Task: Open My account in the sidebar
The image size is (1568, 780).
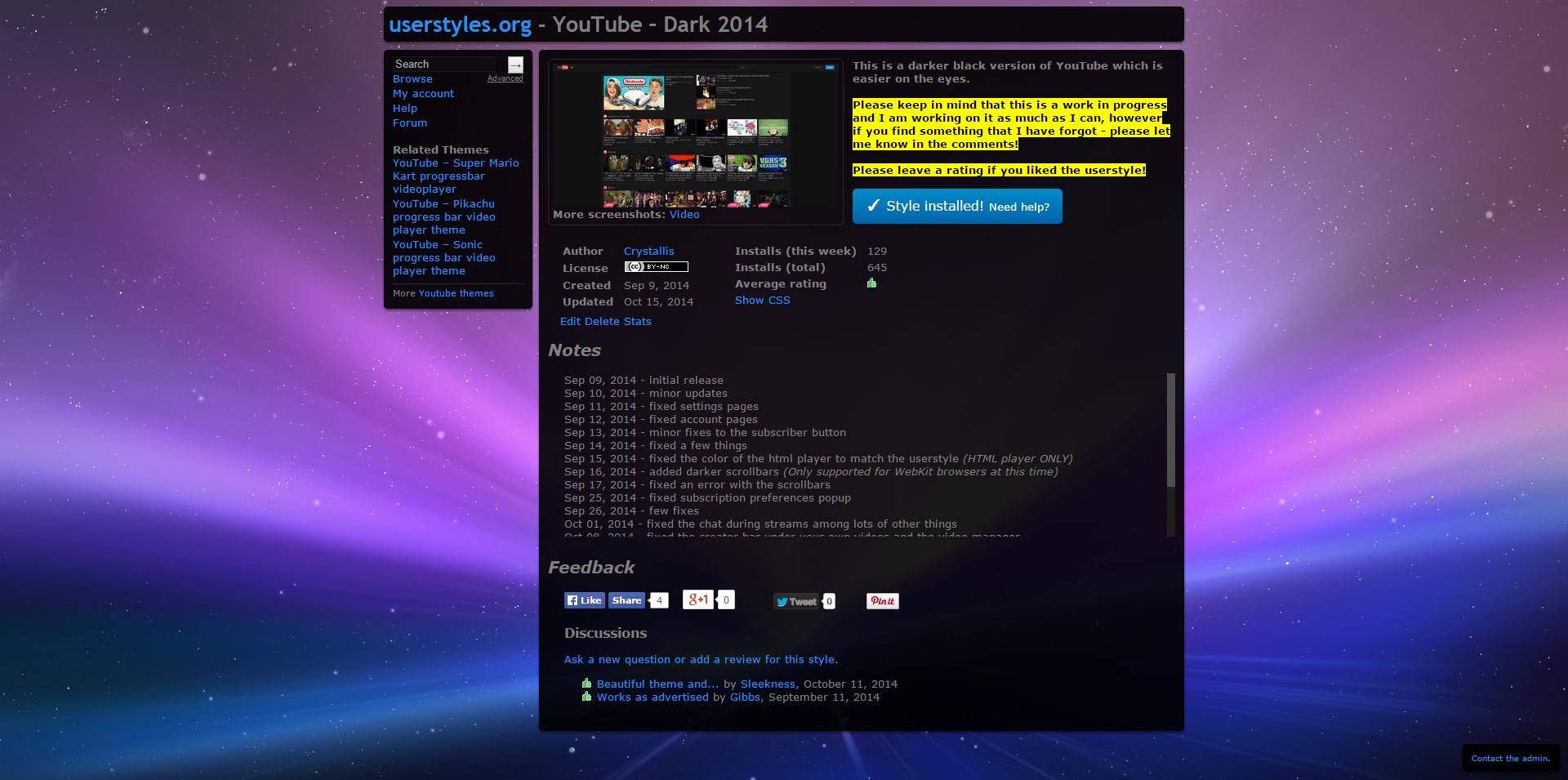Action: pyautogui.click(x=423, y=94)
